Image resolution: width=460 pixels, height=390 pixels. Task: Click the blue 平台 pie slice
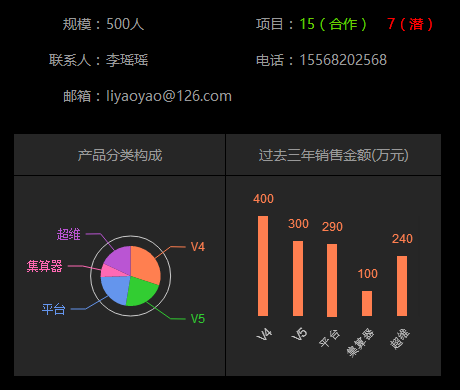pos(116,289)
